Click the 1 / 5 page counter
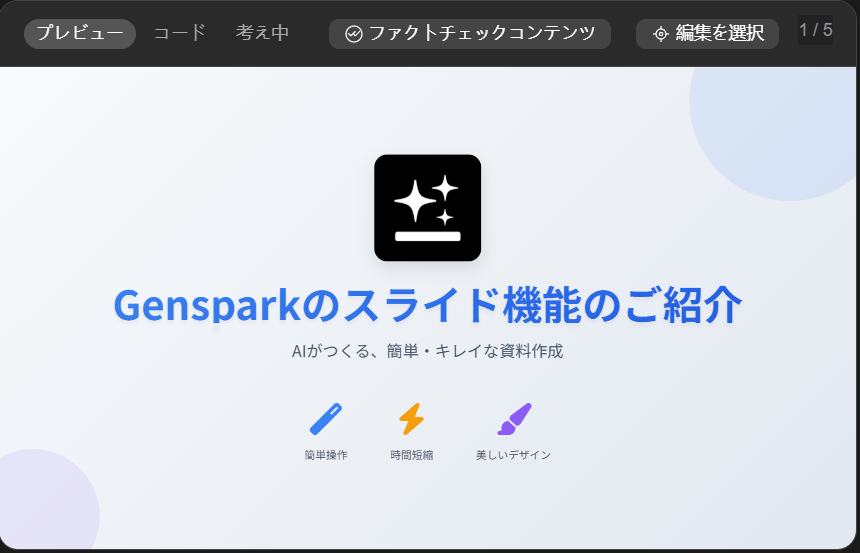This screenshot has width=860, height=553. point(815,30)
